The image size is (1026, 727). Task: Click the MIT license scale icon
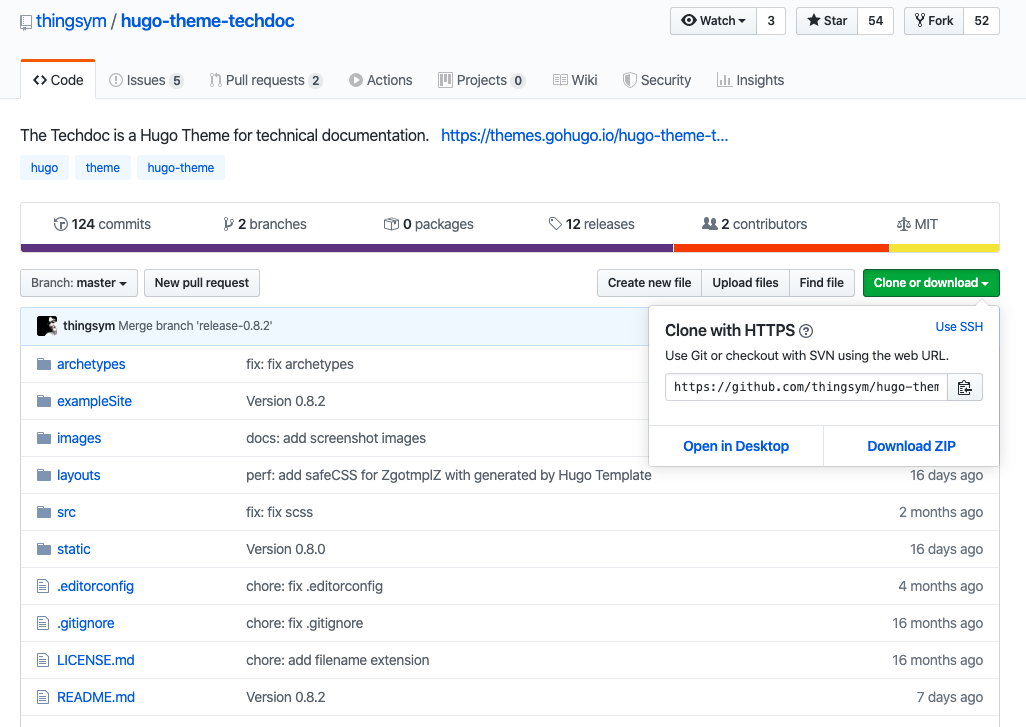point(904,224)
